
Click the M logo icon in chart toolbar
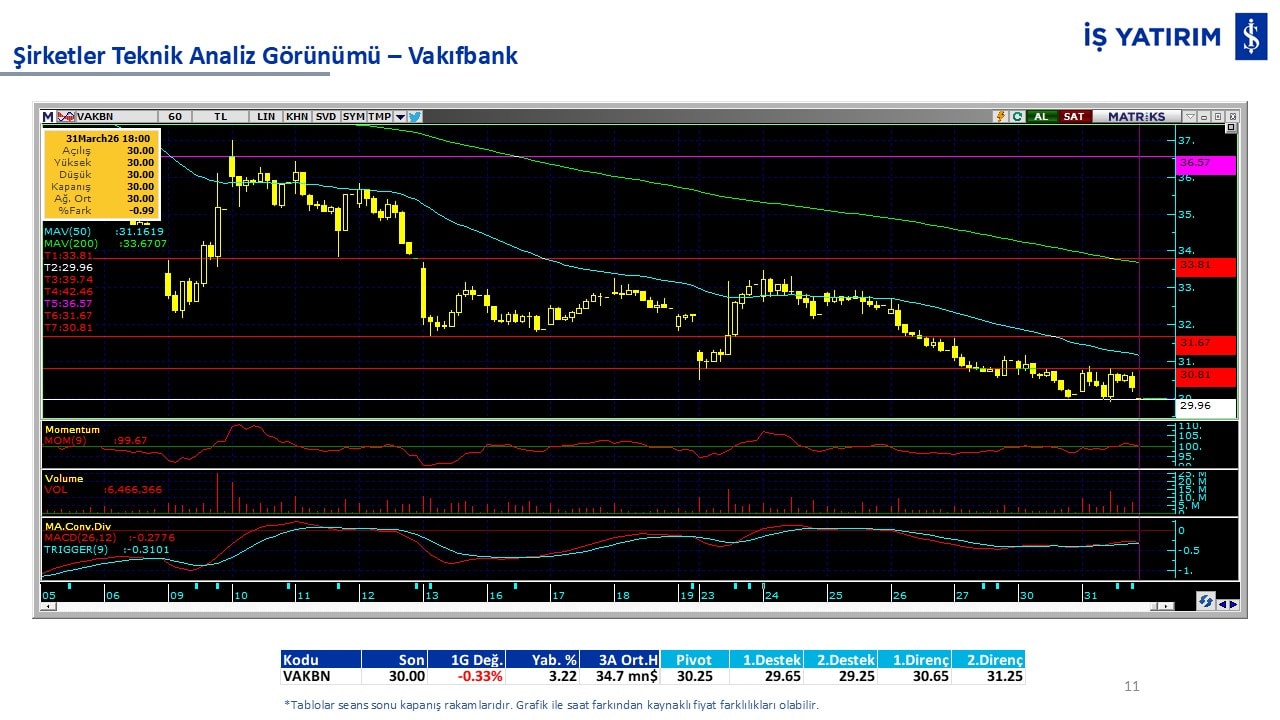(47, 116)
